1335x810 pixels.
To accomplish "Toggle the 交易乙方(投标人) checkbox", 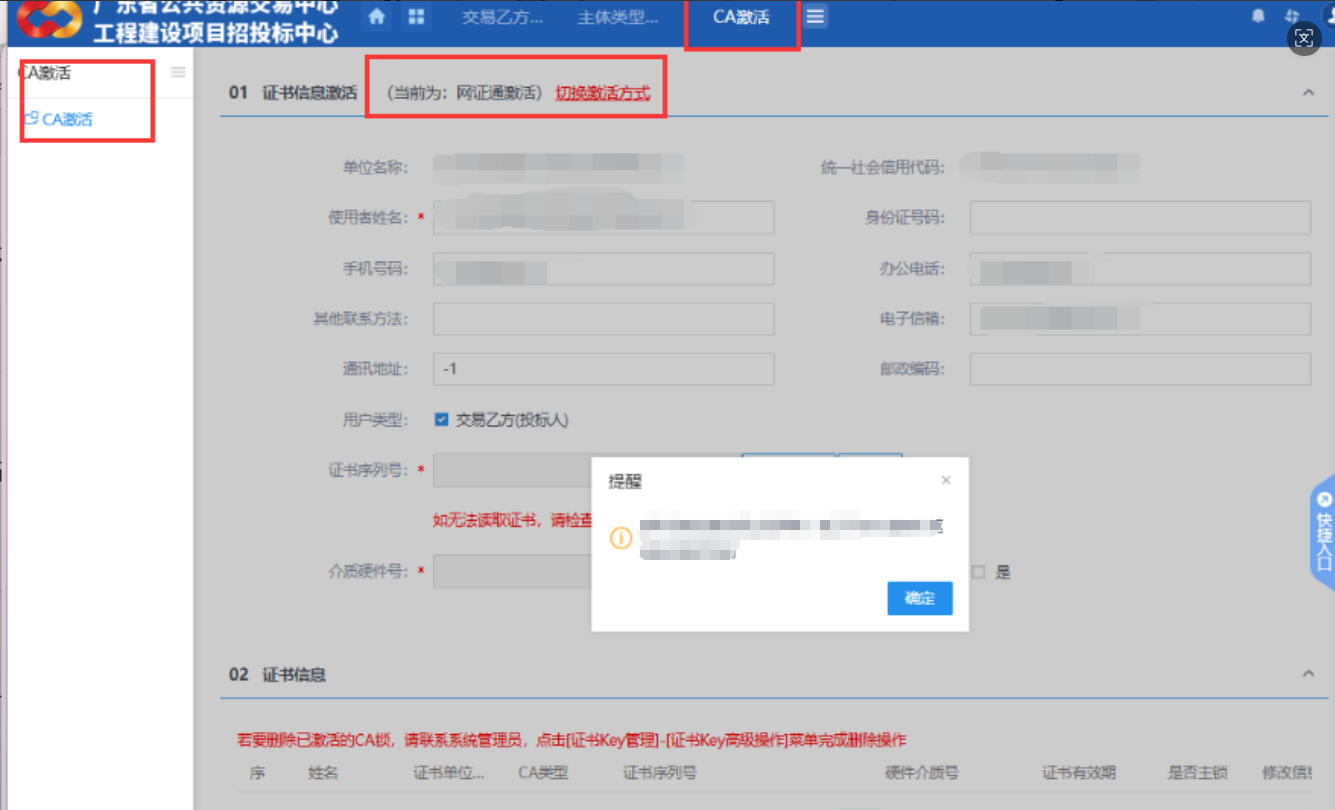I will pyautogui.click(x=441, y=420).
